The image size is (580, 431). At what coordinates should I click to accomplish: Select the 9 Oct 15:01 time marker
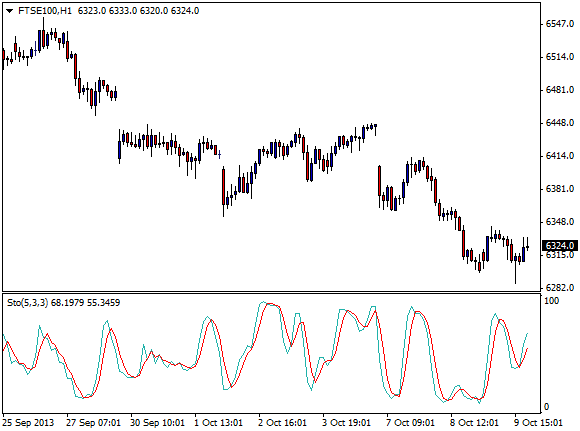tap(539, 422)
